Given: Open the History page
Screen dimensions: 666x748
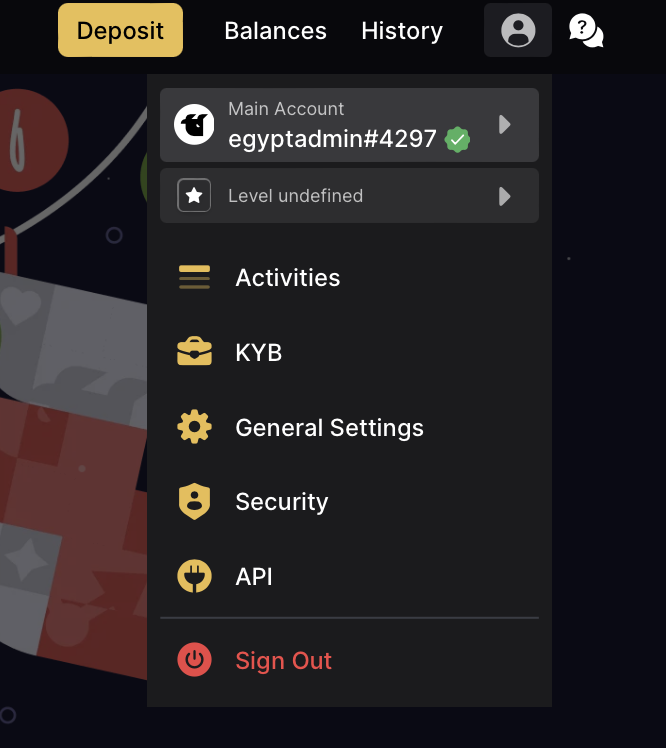Looking at the screenshot, I should tap(402, 31).
